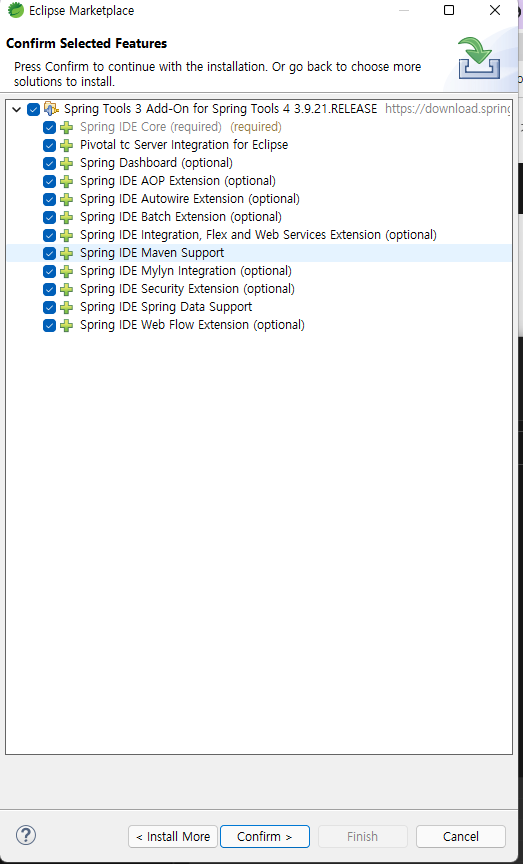Uncheck Integration, Flex and Web Services checkbox

[x=49, y=235]
